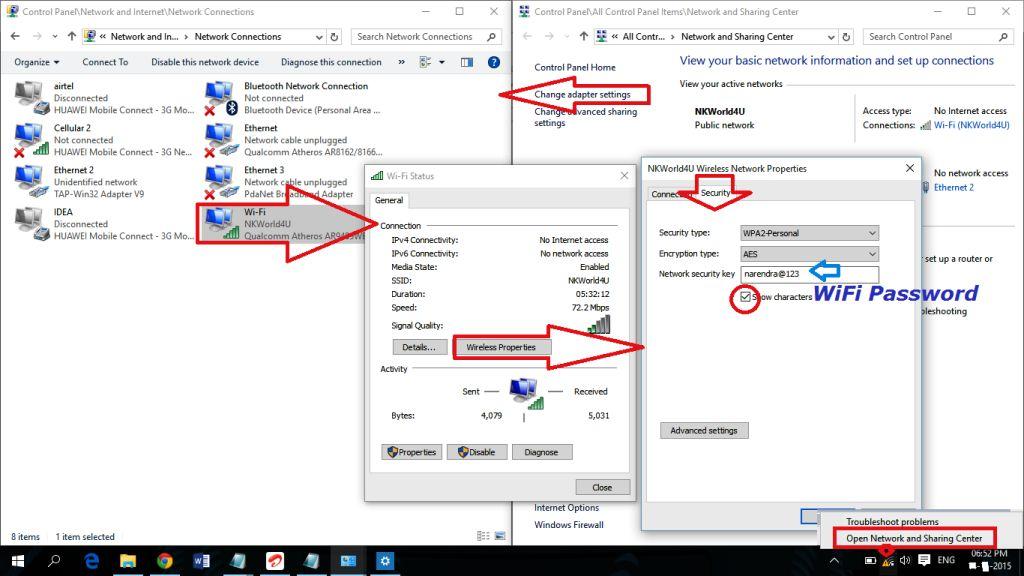This screenshot has width=1024, height=576.
Task: Expand the view options dropdown arrow
Action: (442, 62)
